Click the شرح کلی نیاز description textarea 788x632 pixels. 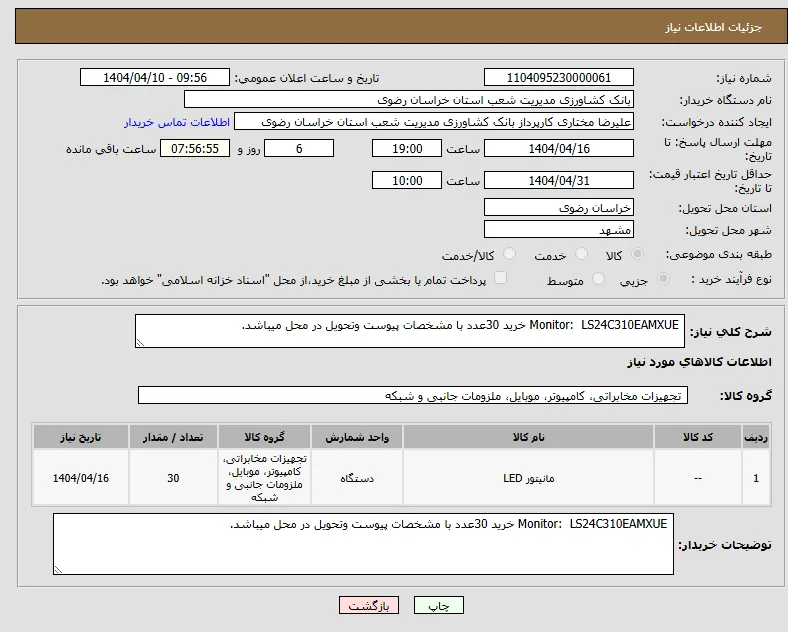tap(410, 331)
